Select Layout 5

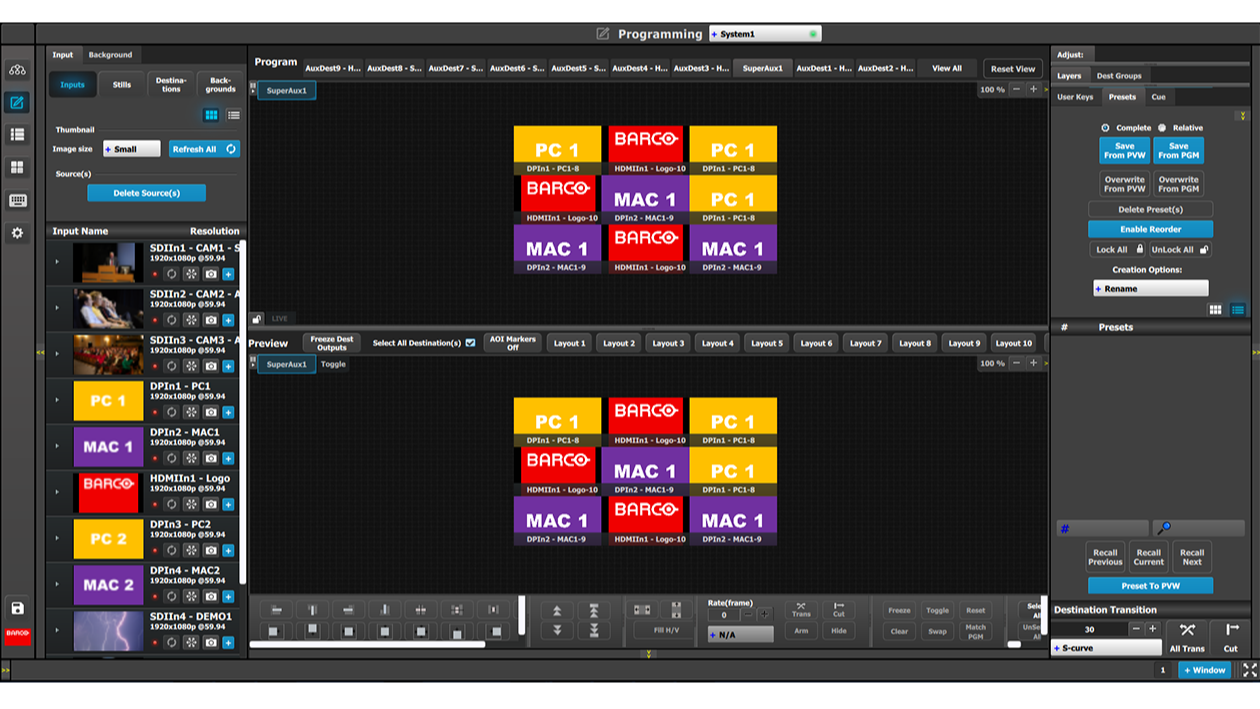(x=767, y=343)
